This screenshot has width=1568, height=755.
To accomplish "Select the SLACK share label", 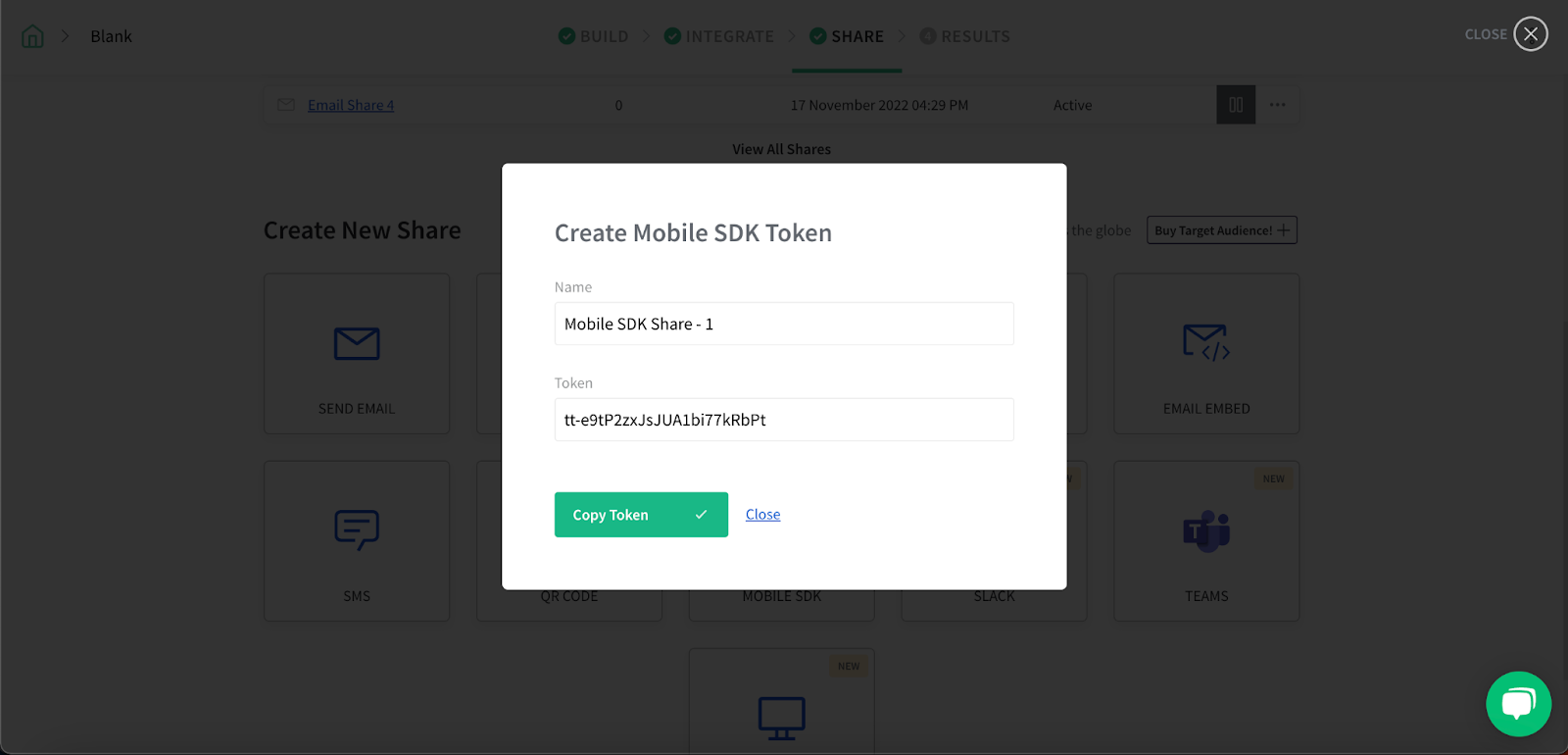I will pyautogui.click(x=995, y=596).
